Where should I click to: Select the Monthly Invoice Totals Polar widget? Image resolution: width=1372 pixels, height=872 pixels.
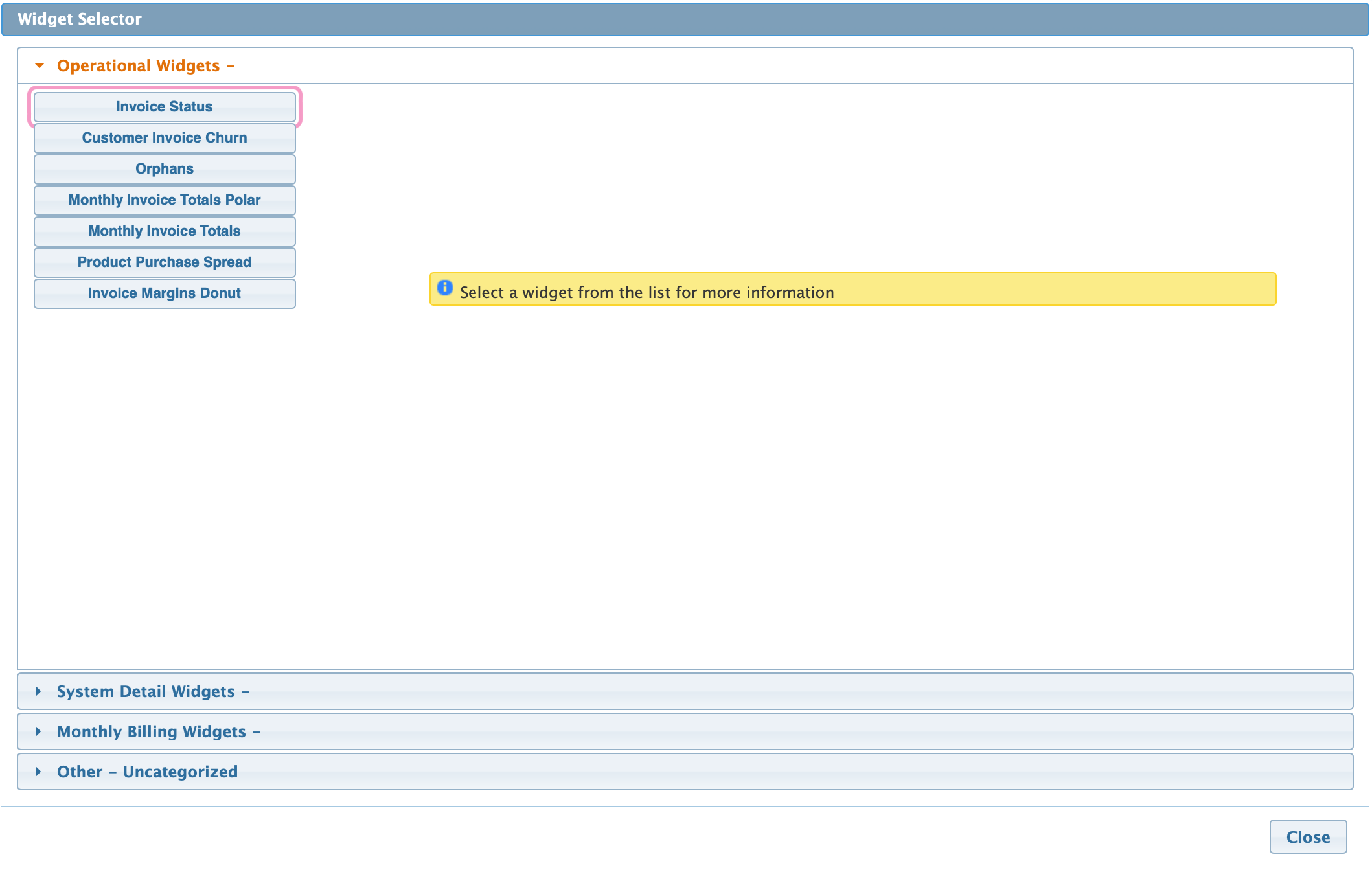(164, 200)
